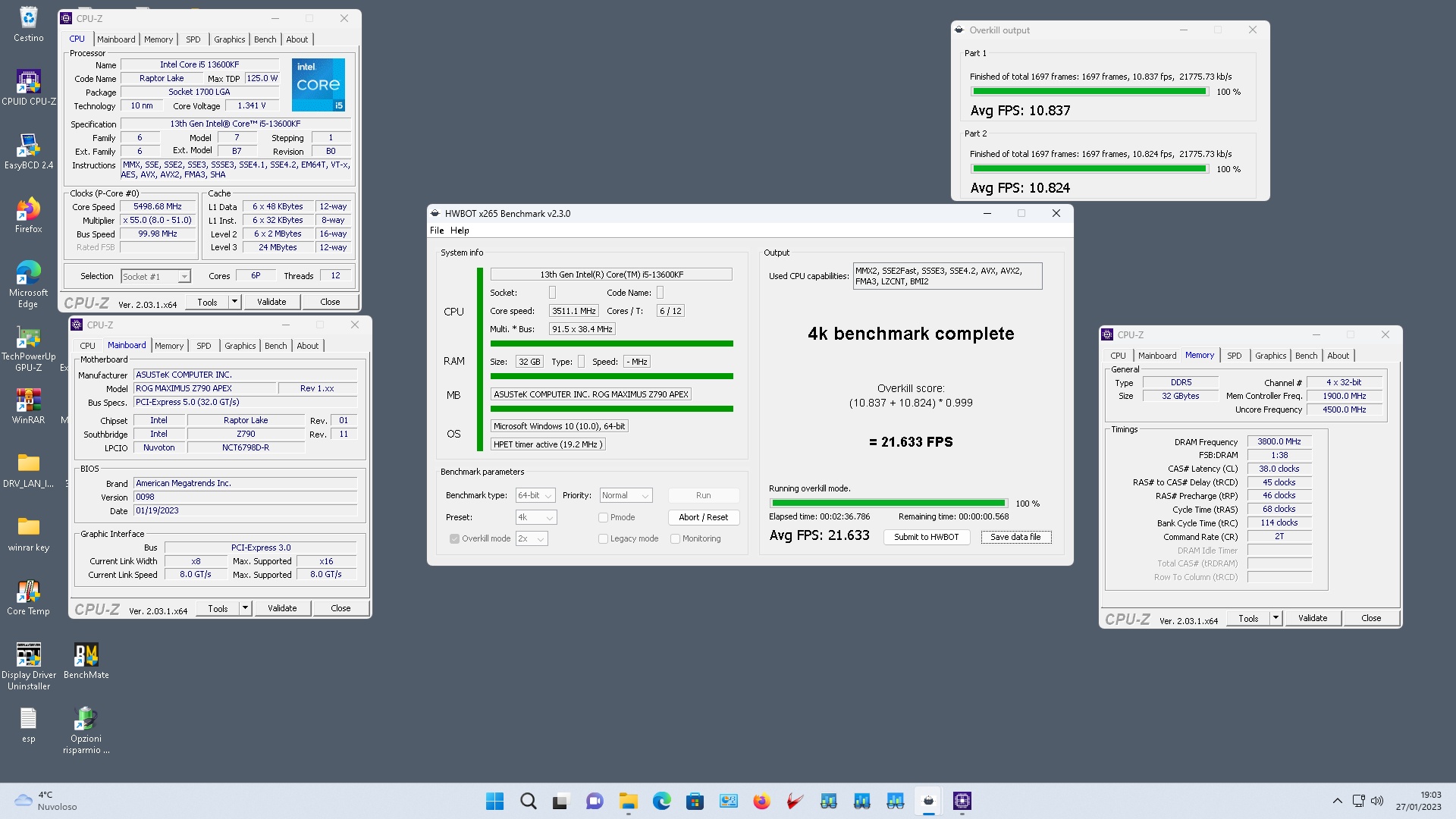Open Microsoft Store taskbar icon
This screenshot has height=819, width=1456.
tap(695, 801)
